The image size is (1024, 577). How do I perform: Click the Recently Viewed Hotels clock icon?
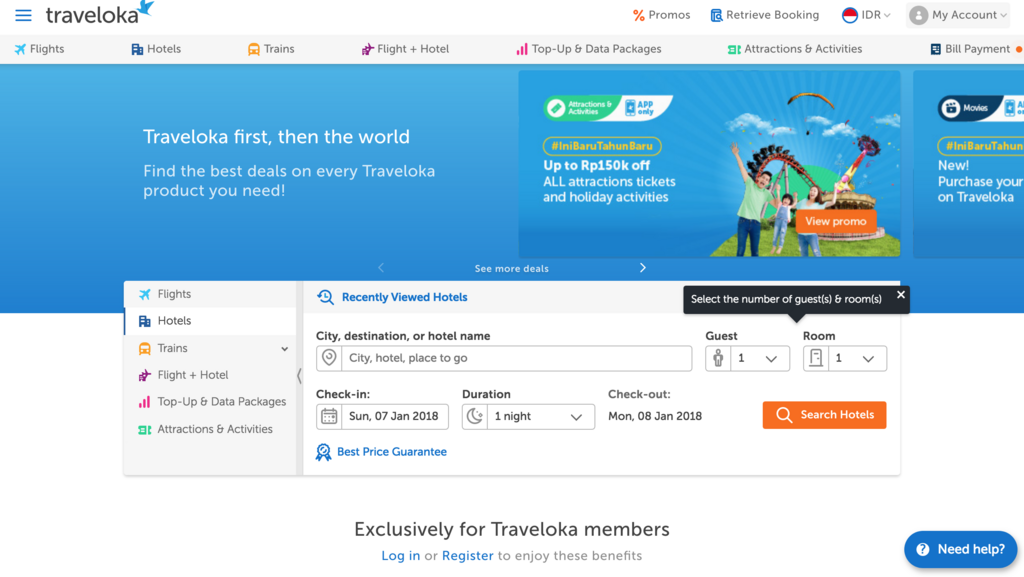(325, 297)
